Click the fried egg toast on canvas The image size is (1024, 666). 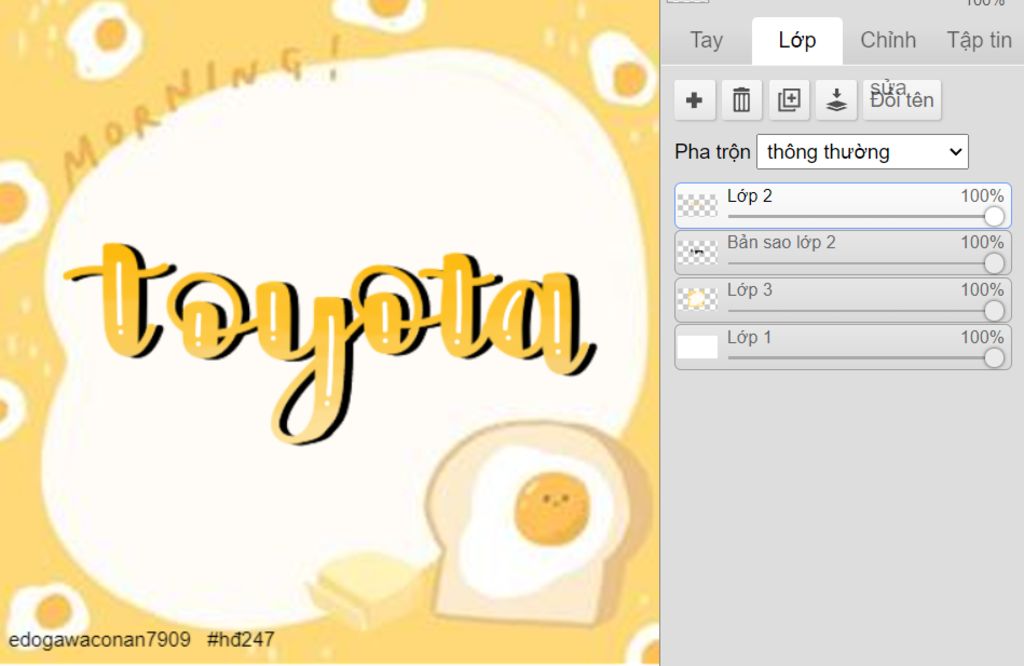click(x=539, y=522)
